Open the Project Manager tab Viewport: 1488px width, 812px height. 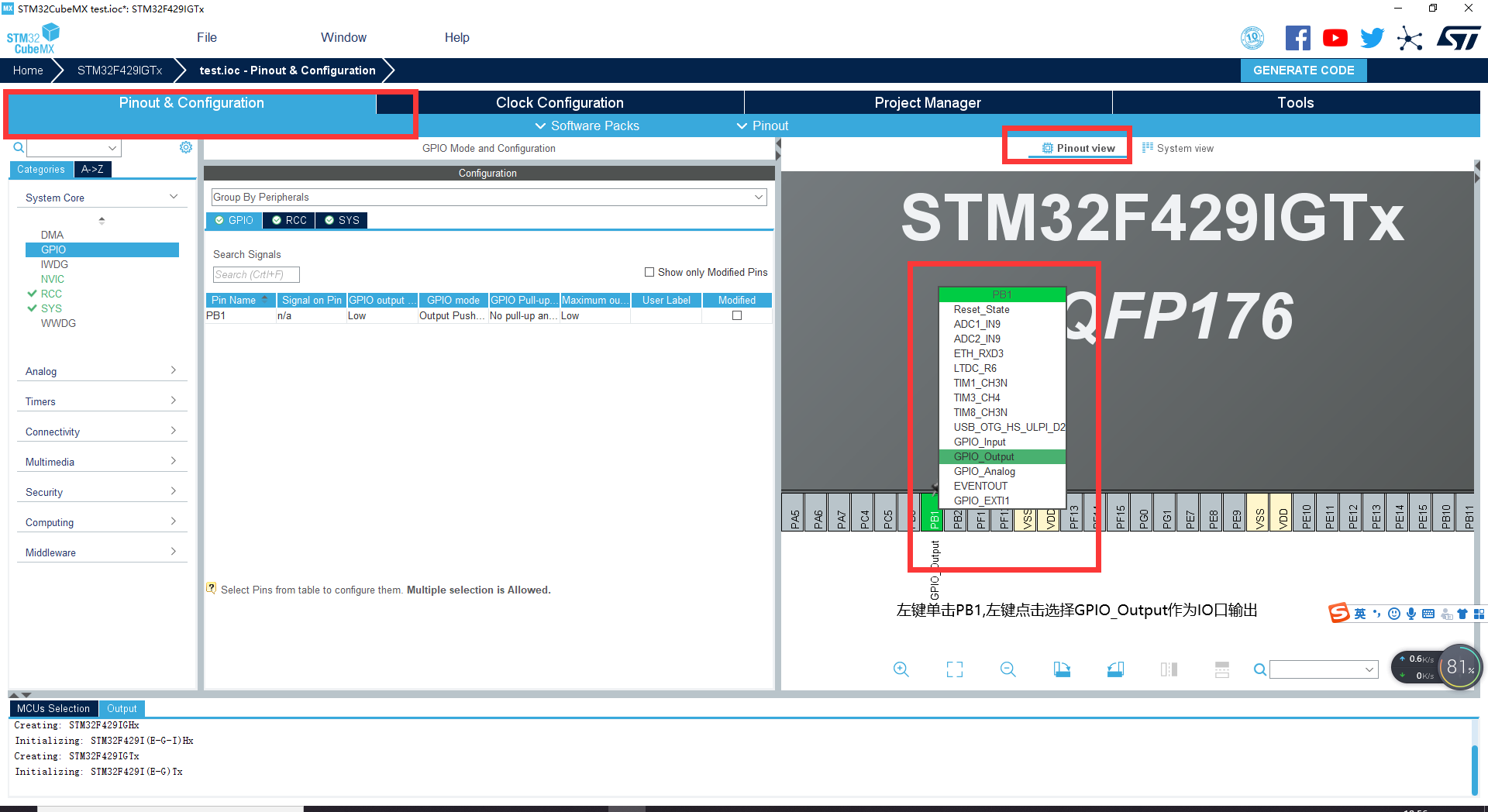point(927,101)
